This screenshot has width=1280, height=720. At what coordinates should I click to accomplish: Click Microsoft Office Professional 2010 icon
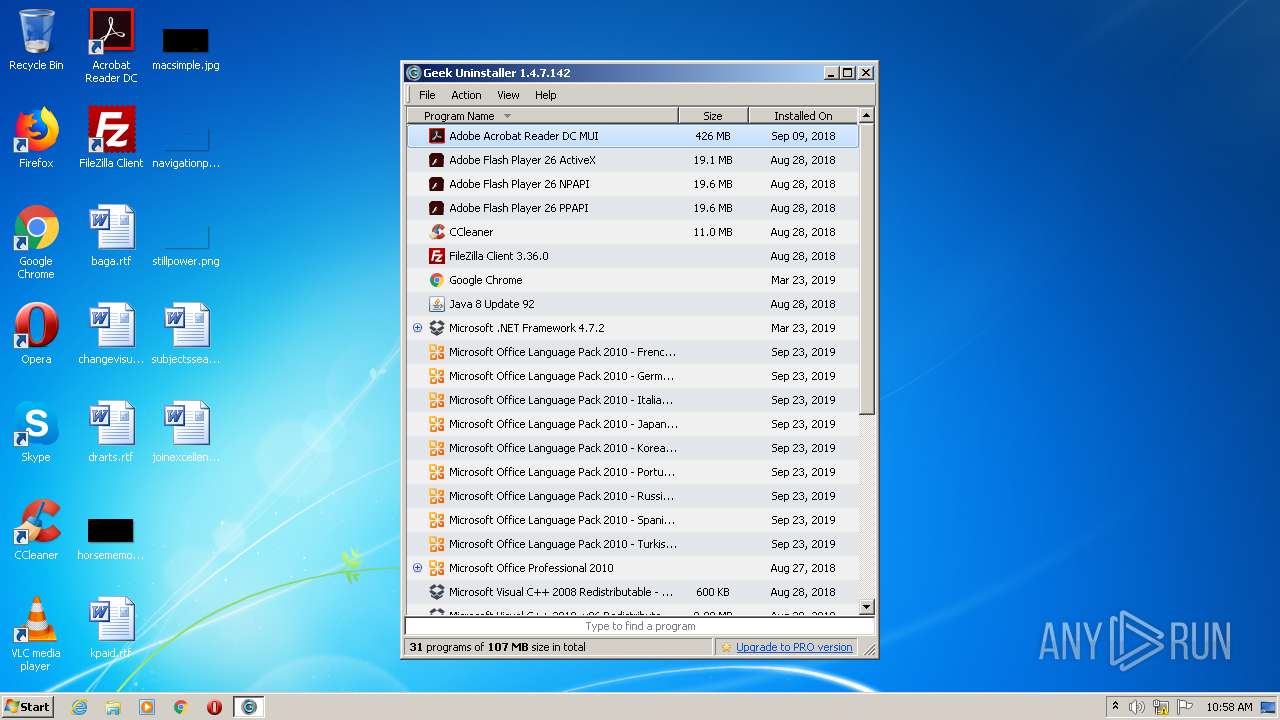(436, 568)
